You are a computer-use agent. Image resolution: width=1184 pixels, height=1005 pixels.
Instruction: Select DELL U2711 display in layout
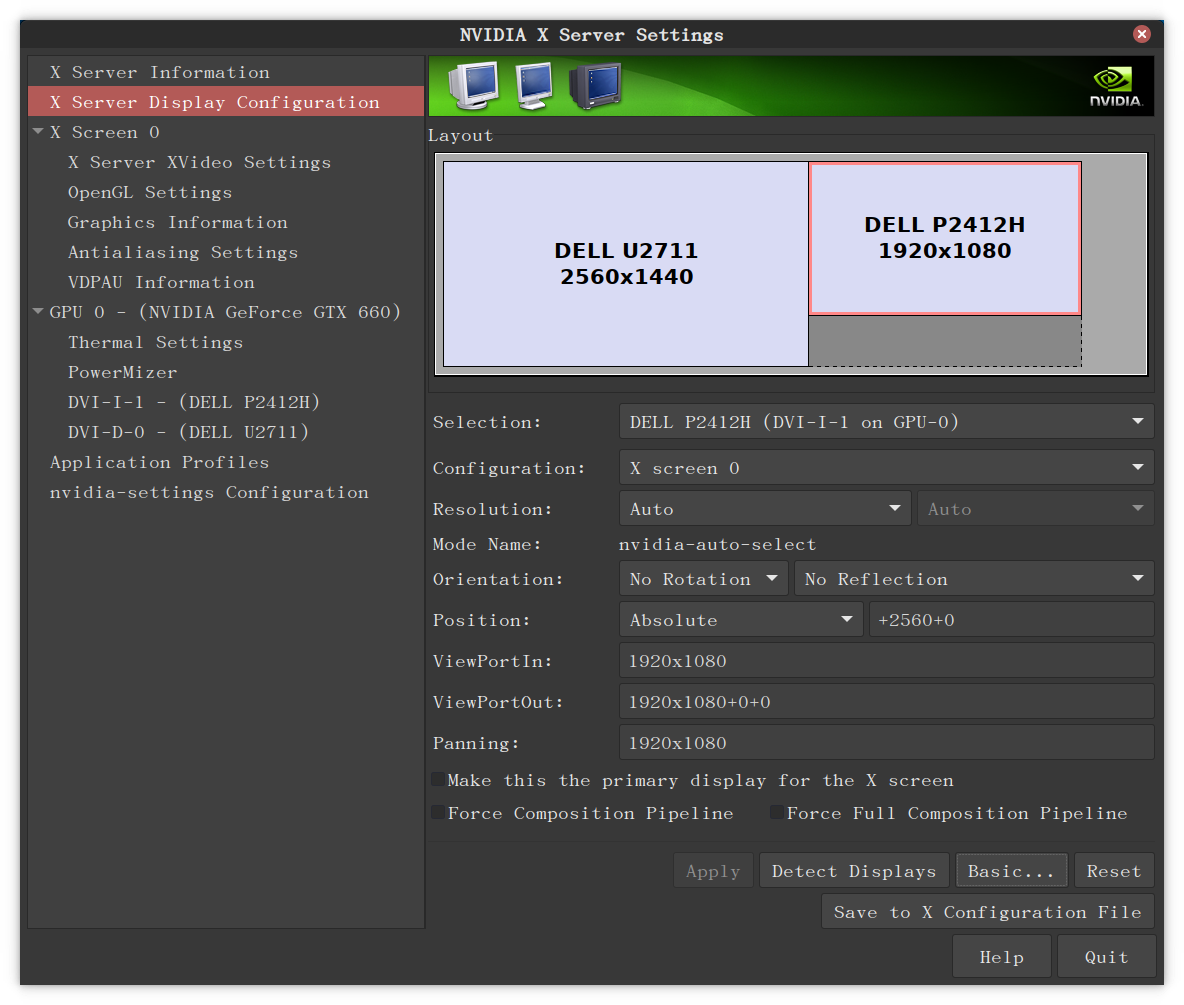[x=626, y=264]
